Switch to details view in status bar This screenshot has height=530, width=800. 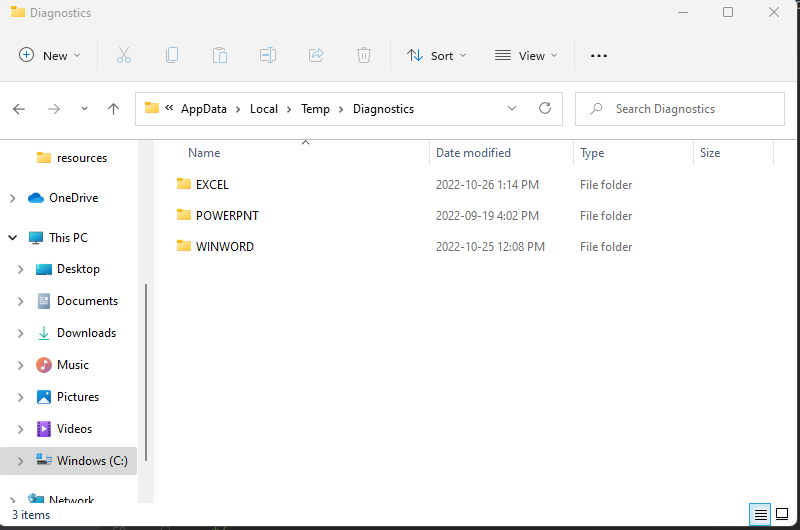coord(762,515)
